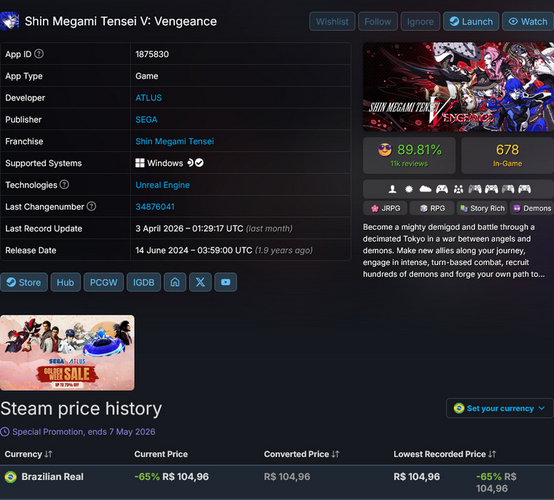Open the Shin Megami Tensei franchise link
Image resolution: width=554 pixels, height=500 pixels.
pos(175,141)
